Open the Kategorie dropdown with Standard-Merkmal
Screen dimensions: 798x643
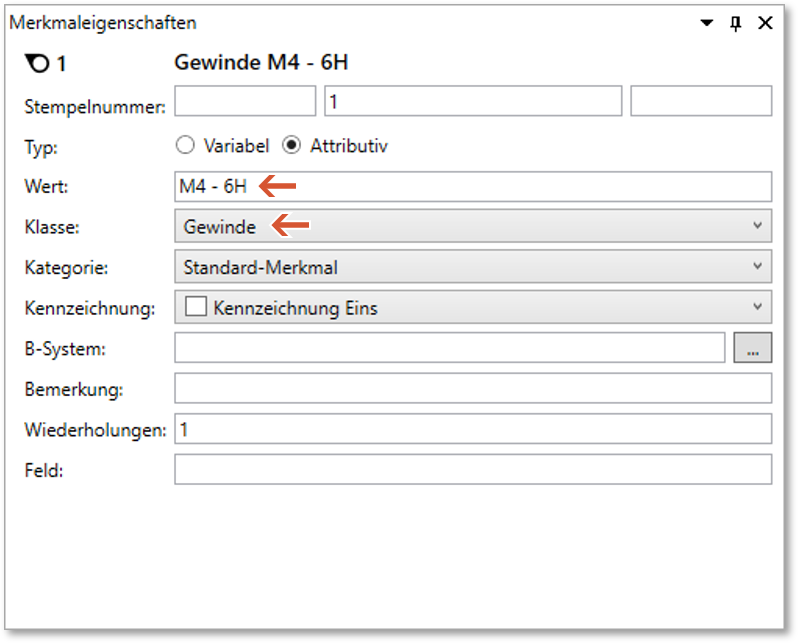click(757, 267)
